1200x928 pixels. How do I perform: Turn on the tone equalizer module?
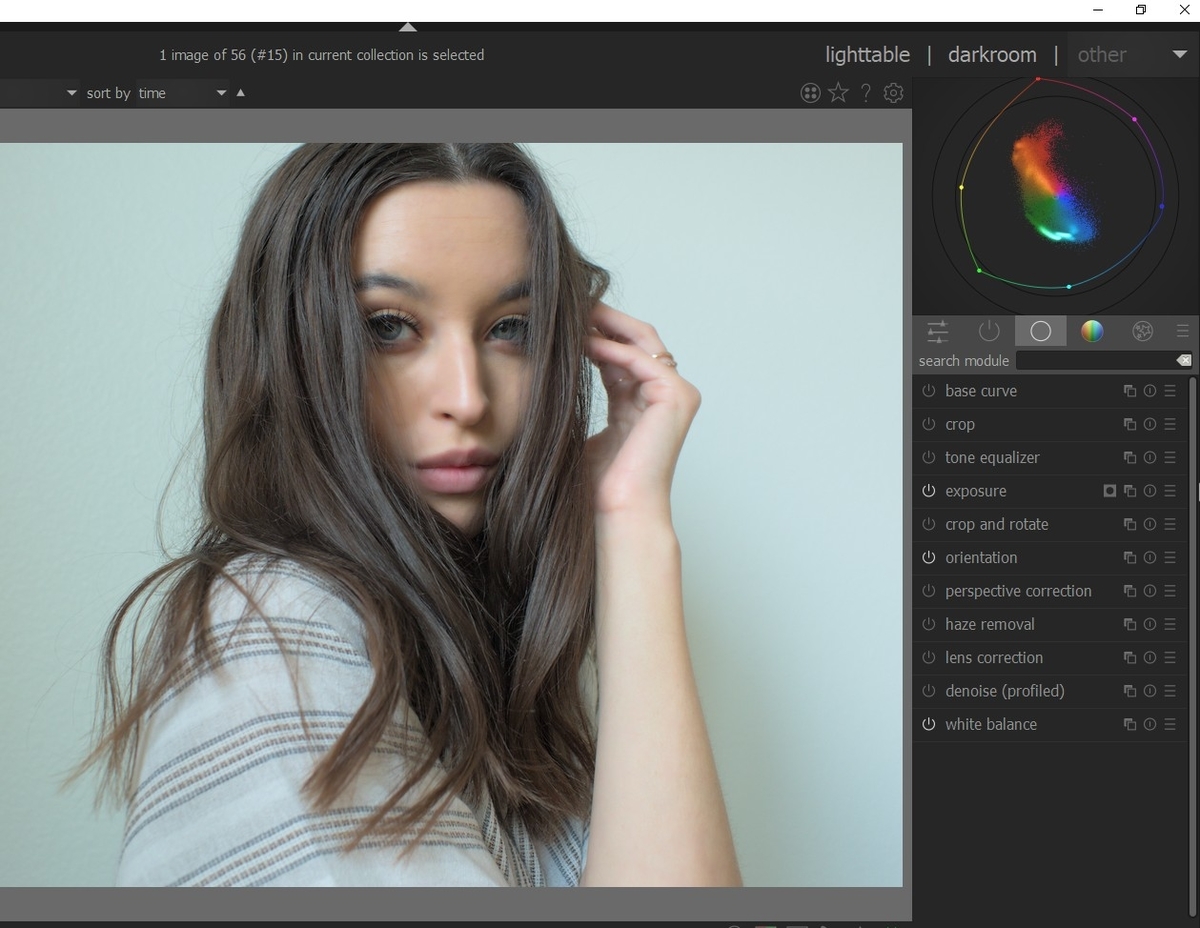pos(928,458)
